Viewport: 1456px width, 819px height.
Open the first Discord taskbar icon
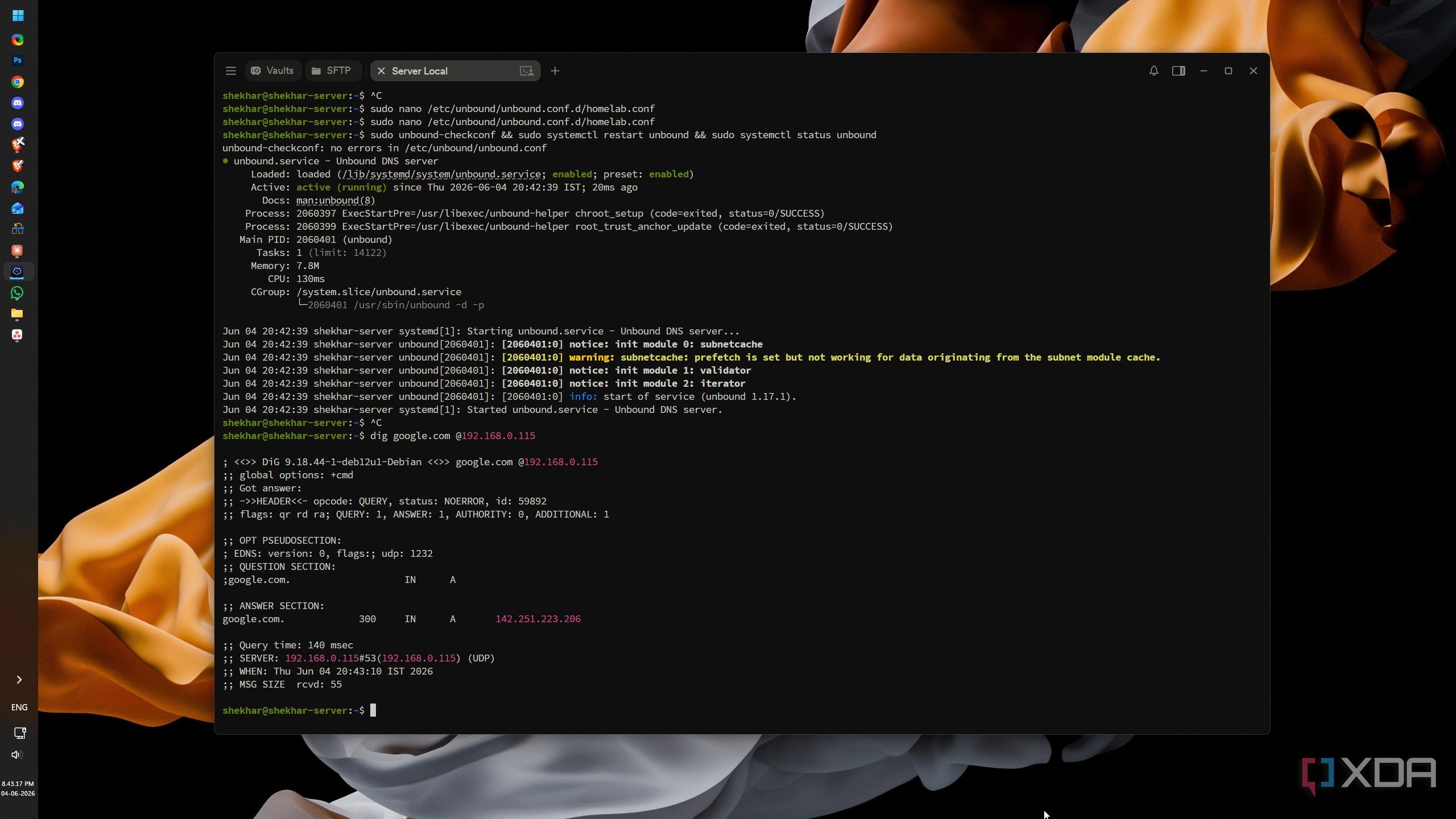18,103
